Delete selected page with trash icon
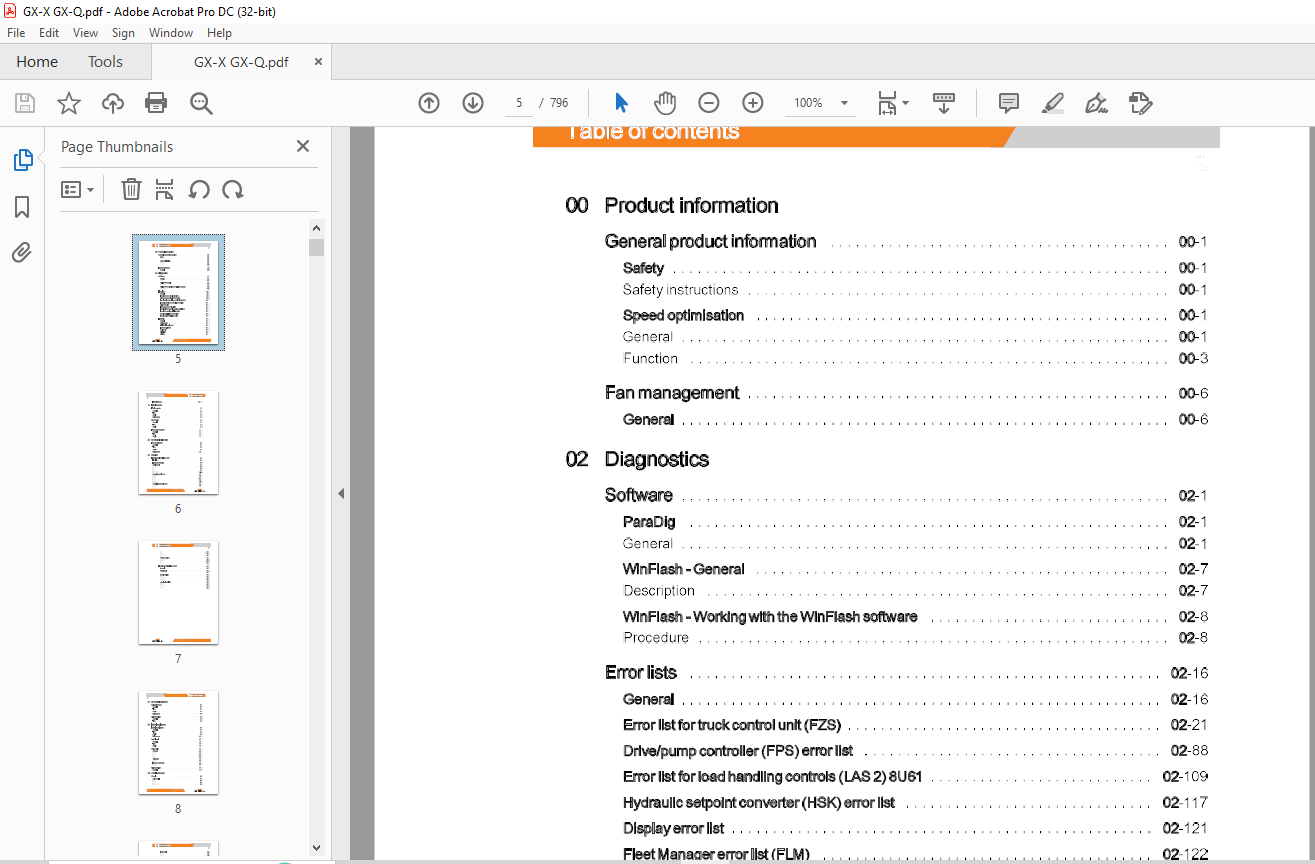Viewport: 1315px width, 864px height. 131,189
